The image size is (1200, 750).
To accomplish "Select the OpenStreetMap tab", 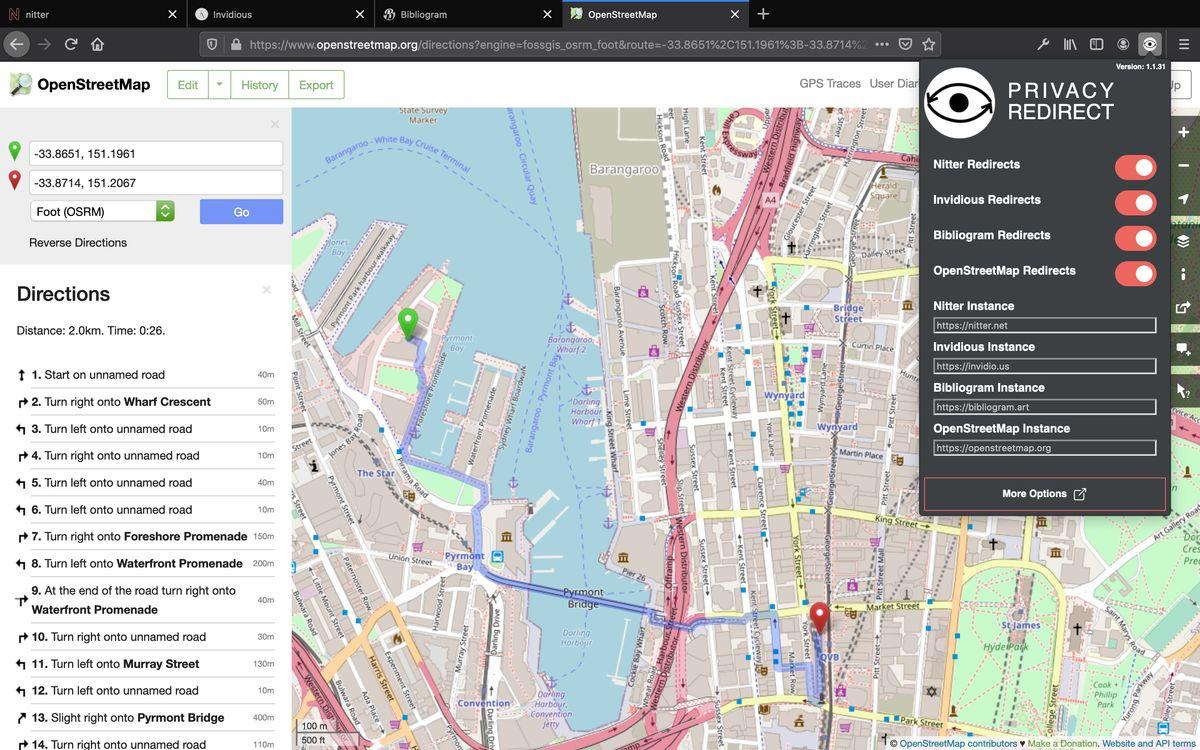I will (655, 14).
